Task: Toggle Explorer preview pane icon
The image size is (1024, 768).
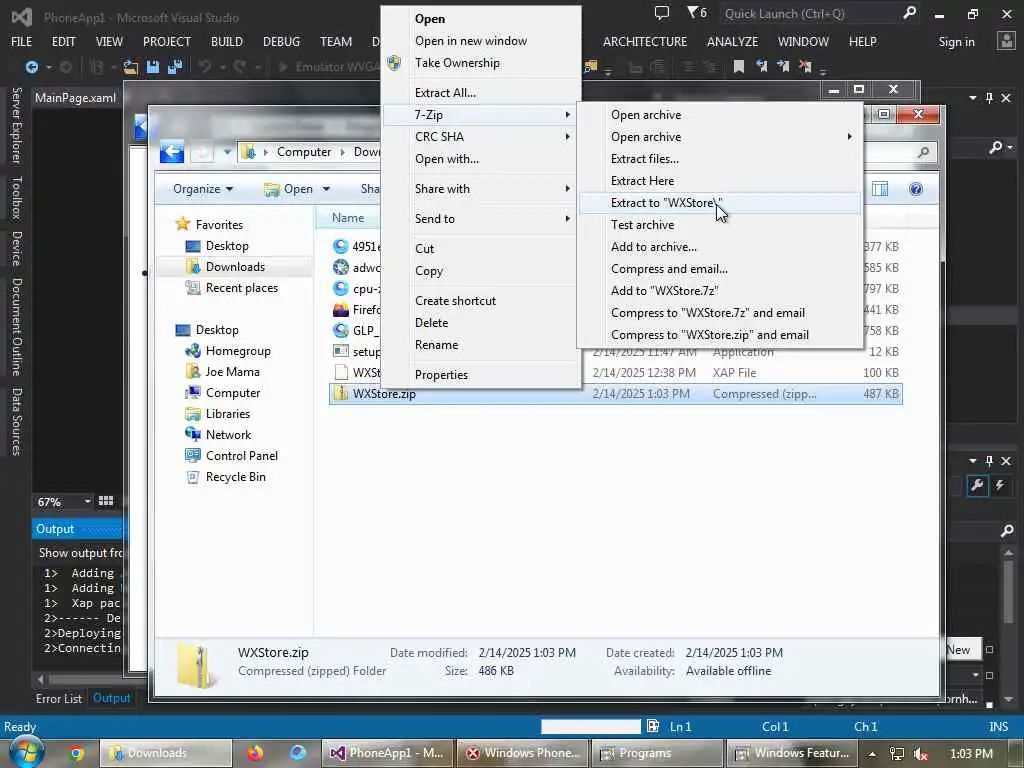Action: pos(880,189)
